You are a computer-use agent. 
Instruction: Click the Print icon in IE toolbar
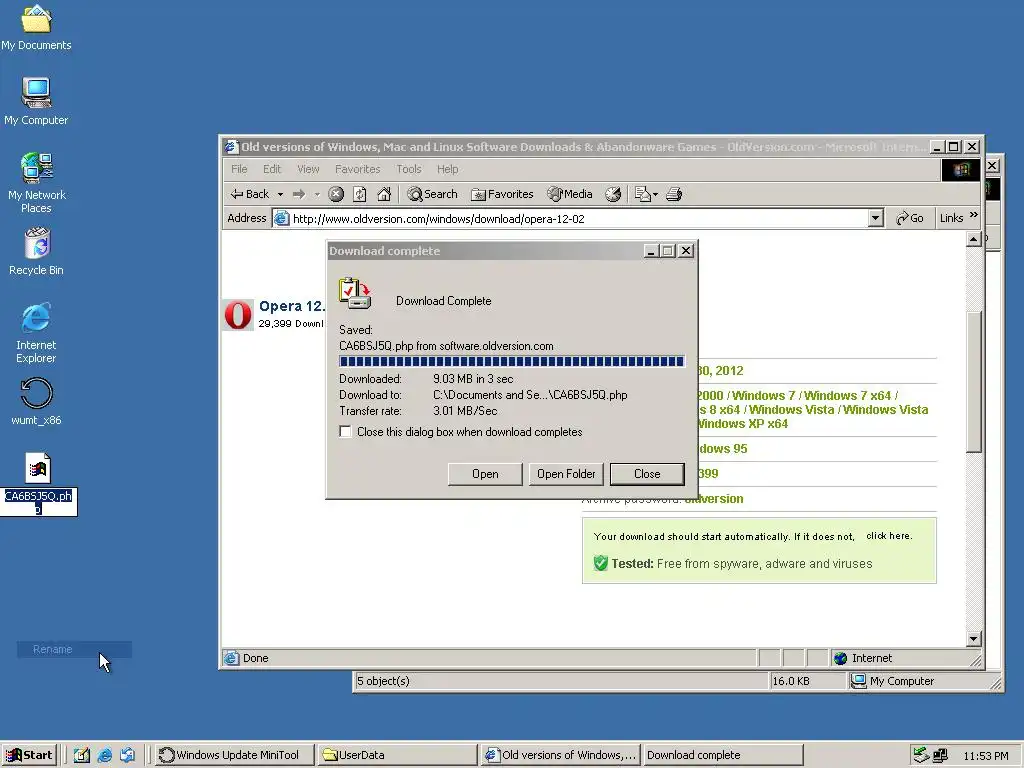coord(674,194)
